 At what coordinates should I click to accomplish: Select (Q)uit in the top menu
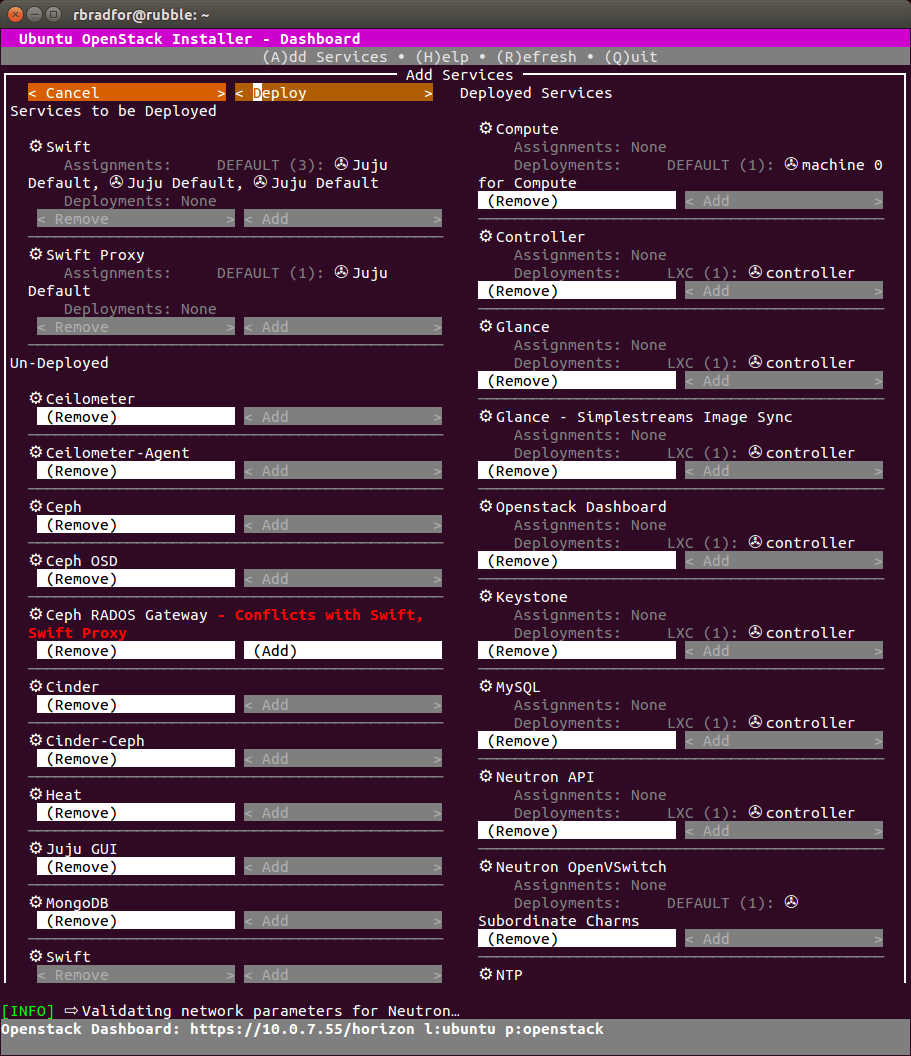click(x=631, y=57)
